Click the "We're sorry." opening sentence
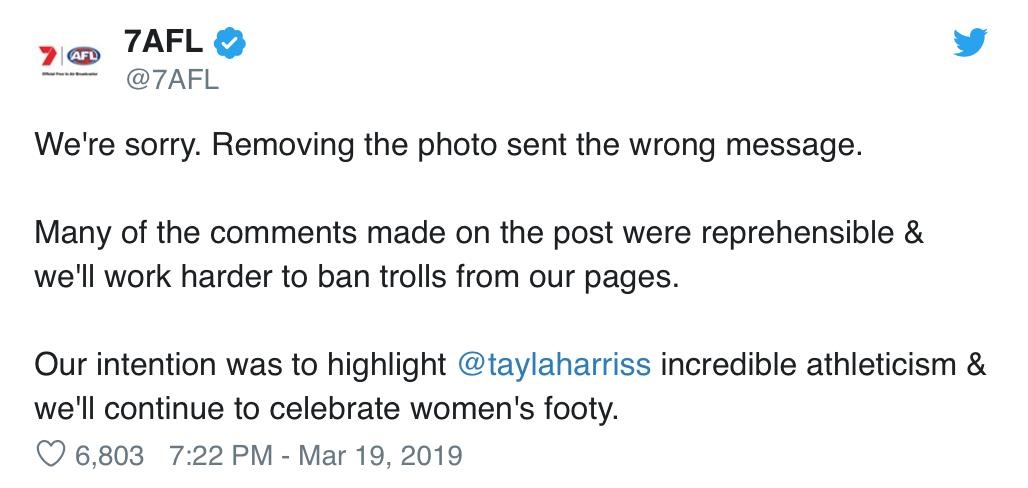 [x=119, y=145]
